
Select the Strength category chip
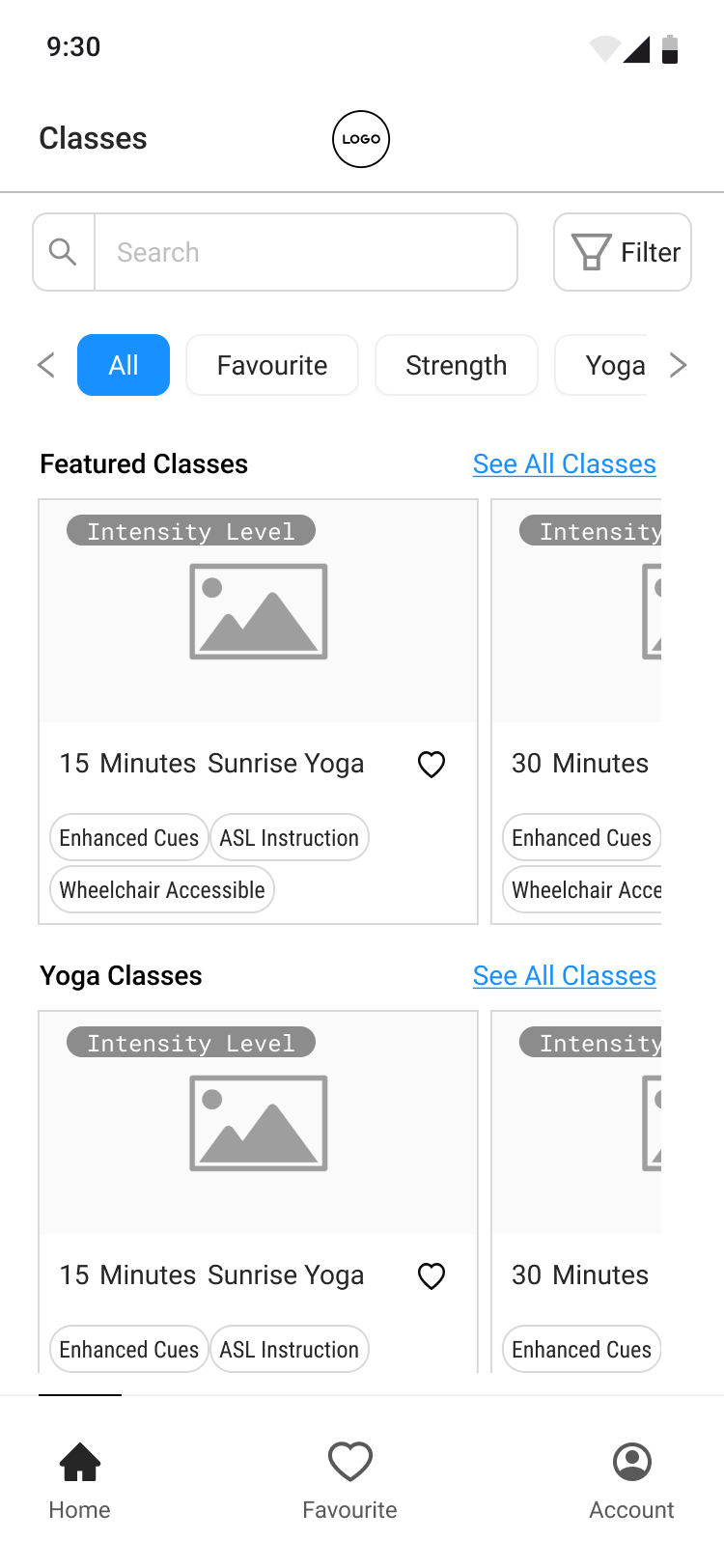pos(456,365)
